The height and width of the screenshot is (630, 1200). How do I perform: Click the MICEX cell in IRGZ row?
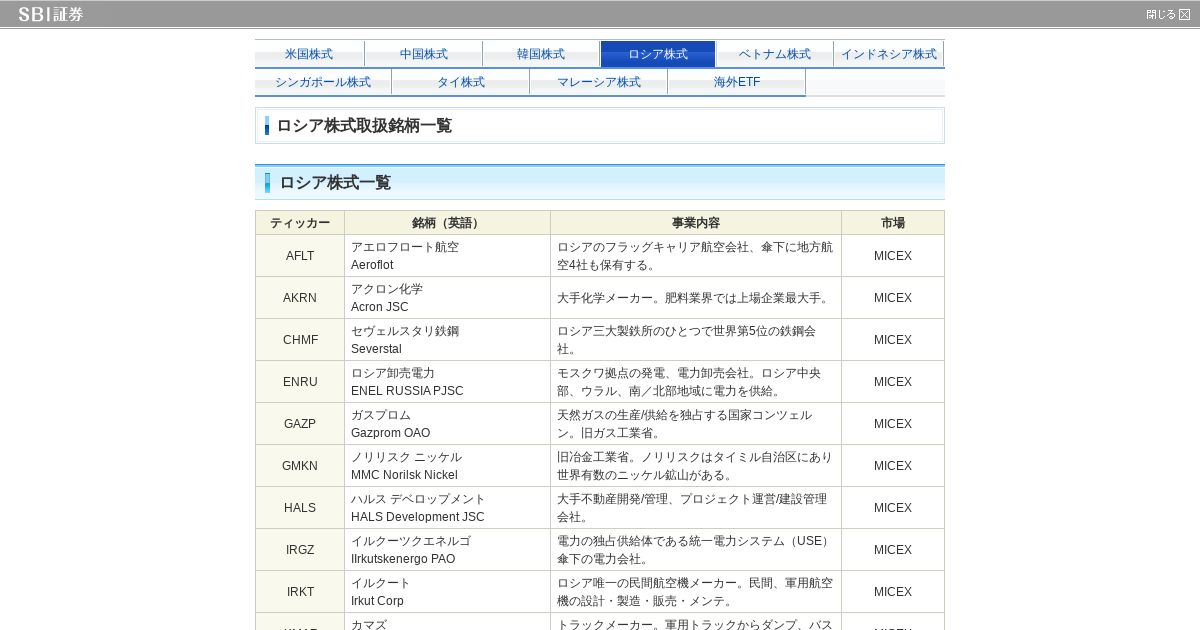click(893, 550)
